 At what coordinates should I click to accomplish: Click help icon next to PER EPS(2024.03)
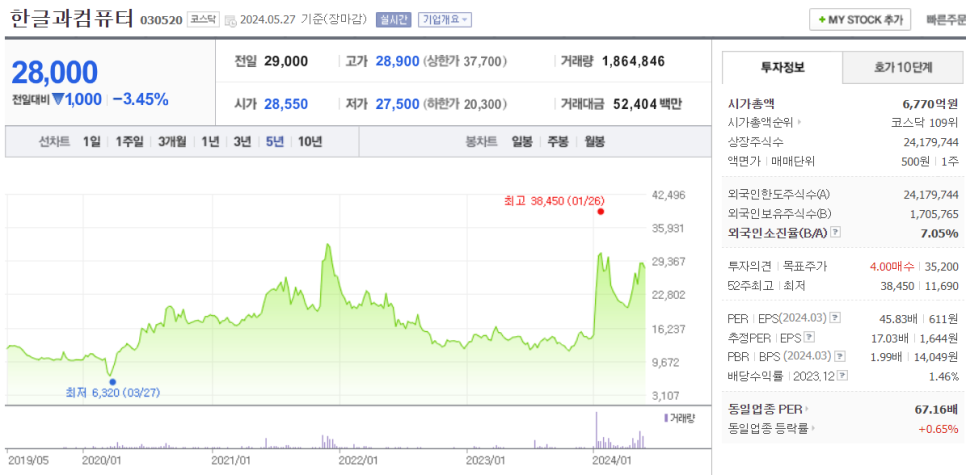[834, 318]
